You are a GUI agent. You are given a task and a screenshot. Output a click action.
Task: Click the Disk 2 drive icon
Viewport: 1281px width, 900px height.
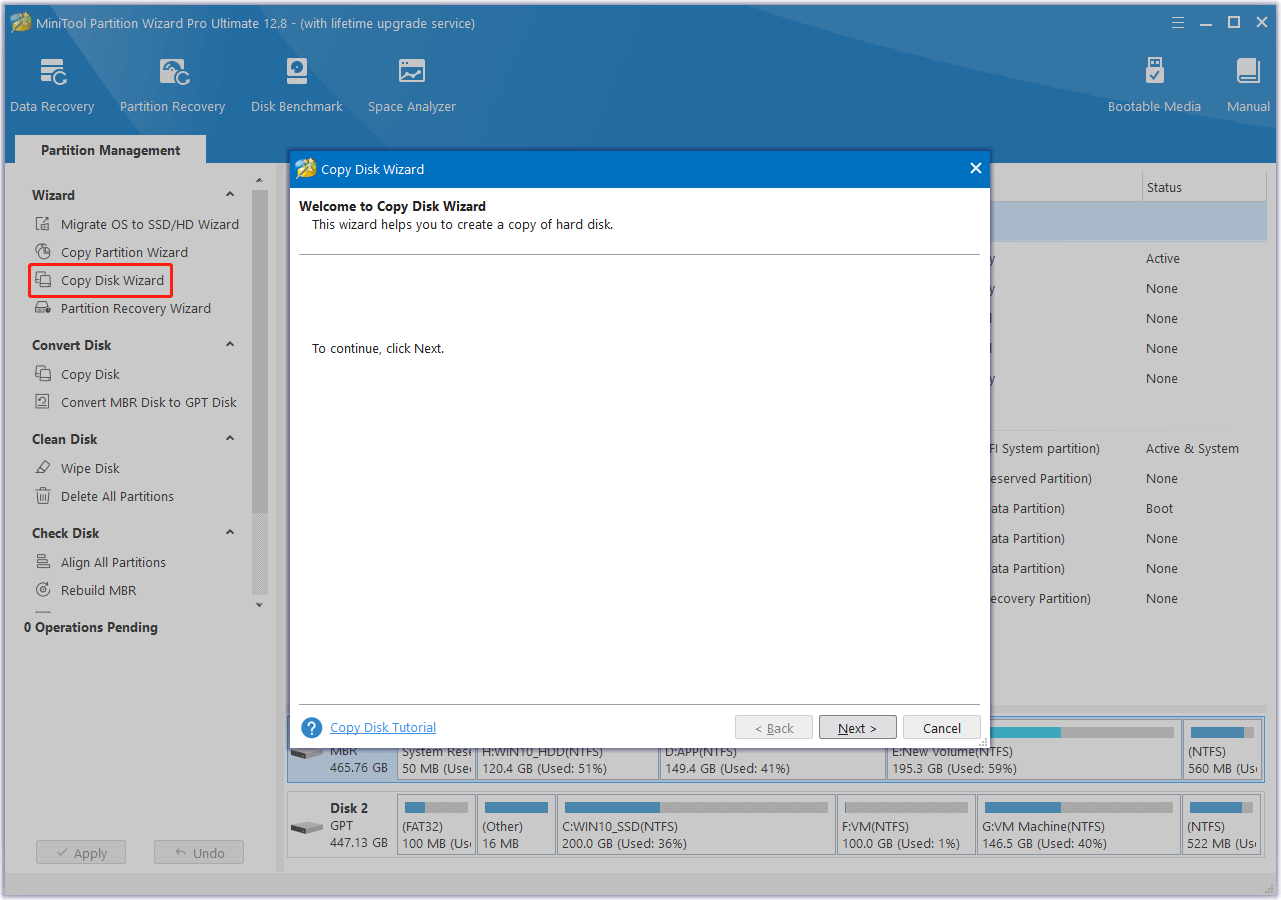point(305,829)
